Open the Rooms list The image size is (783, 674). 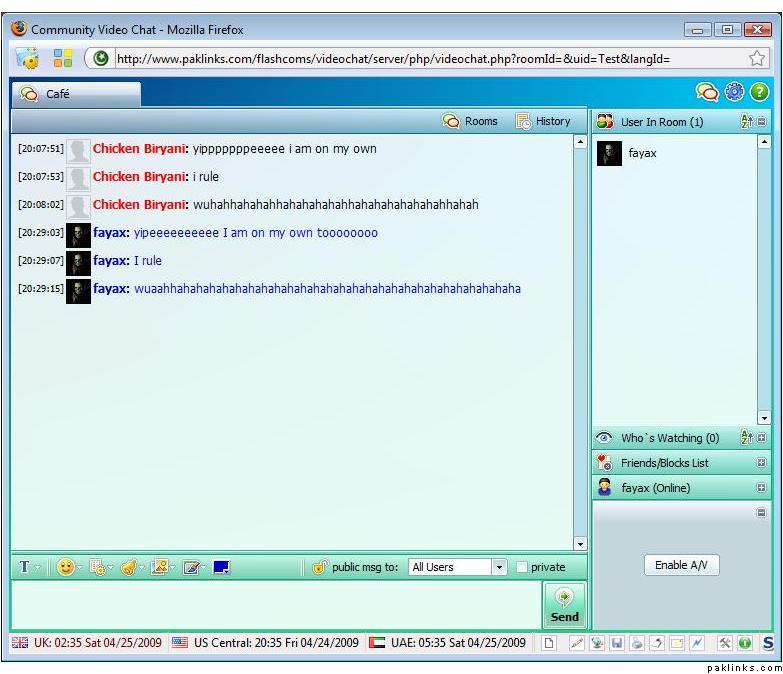[470, 121]
